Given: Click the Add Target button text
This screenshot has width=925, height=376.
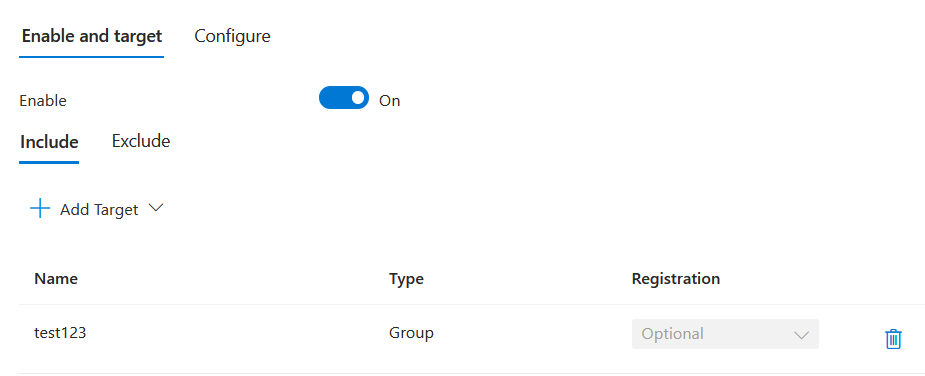Looking at the screenshot, I should click(99, 210).
